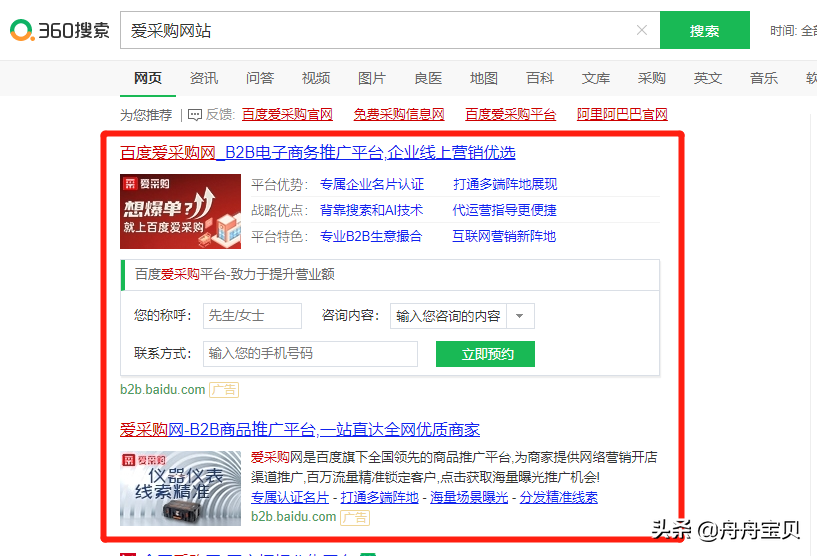Click the 先生/女士 name input field
Image resolution: width=817 pixels, height=556 pixels.
pos(252,316)
